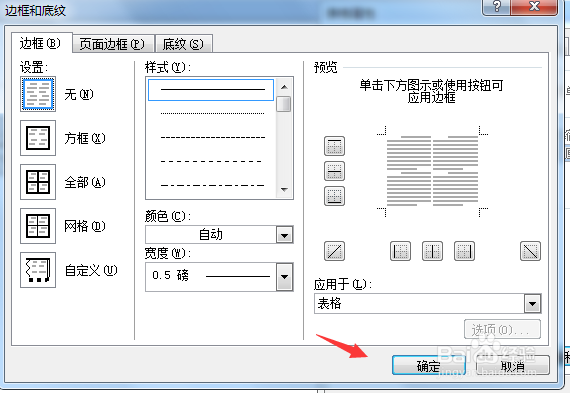Select the 方框(X) box border icon

coord(38,138)
